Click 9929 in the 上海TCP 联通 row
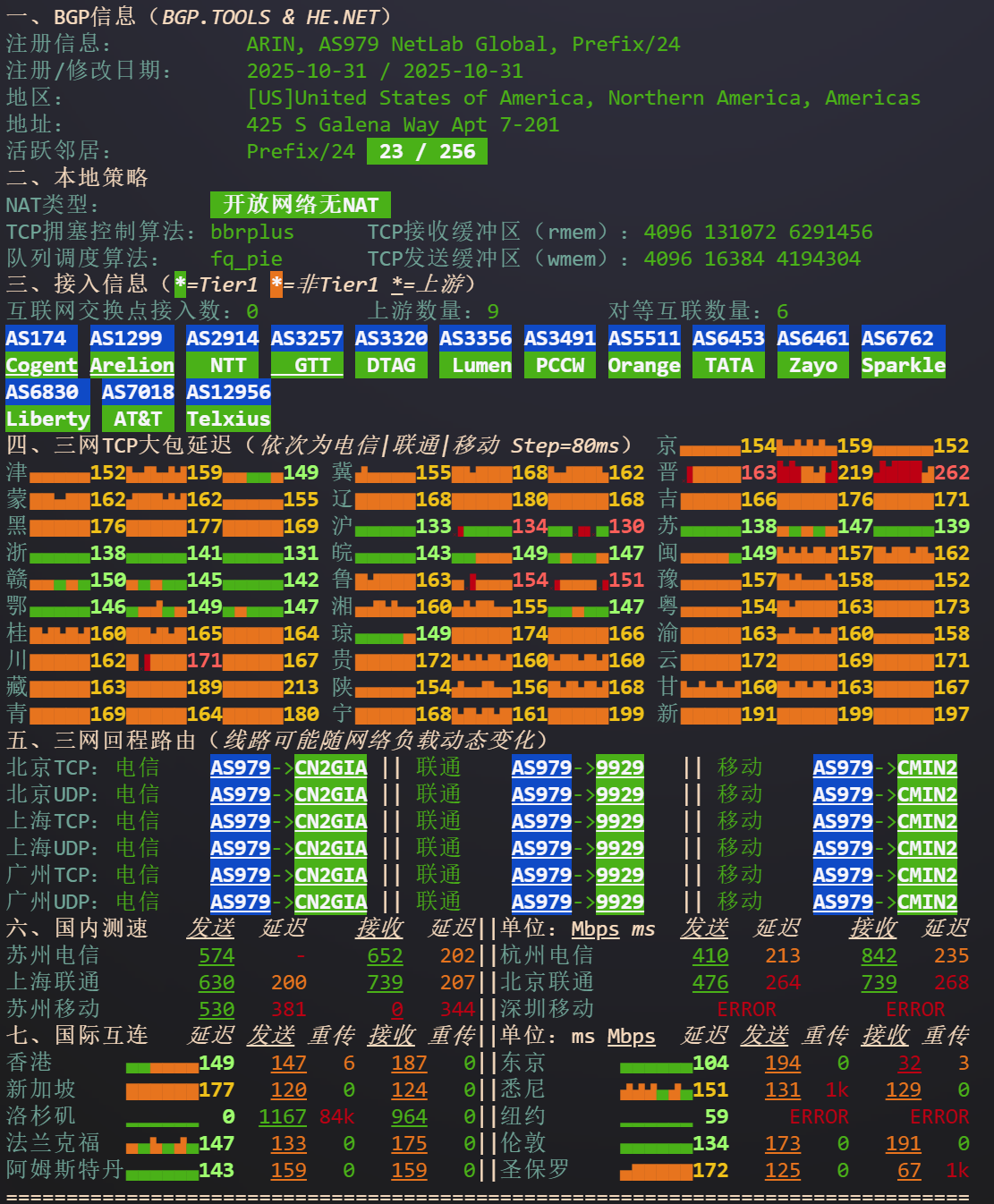 click(620, 821)
